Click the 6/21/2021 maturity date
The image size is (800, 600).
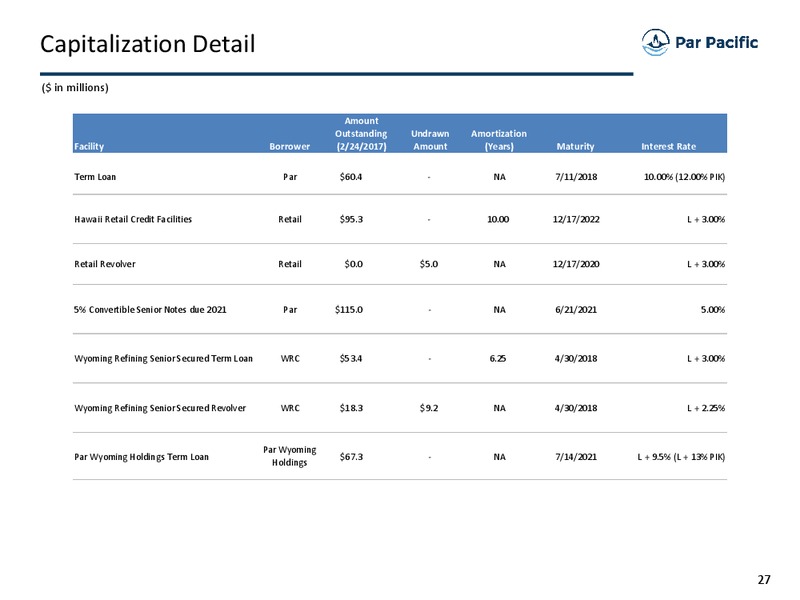click(x=576, y=310)
